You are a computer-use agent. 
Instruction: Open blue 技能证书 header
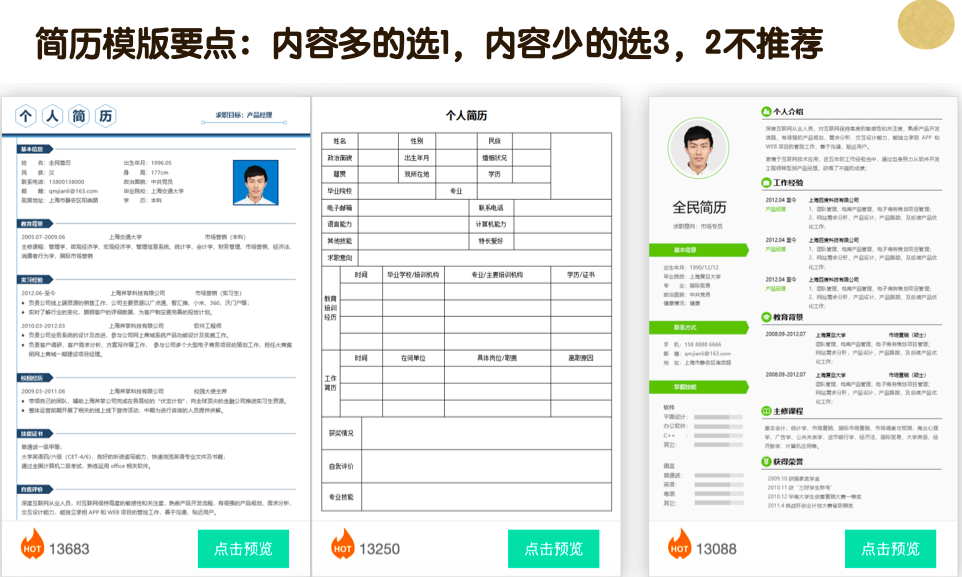tap(34, 433)
